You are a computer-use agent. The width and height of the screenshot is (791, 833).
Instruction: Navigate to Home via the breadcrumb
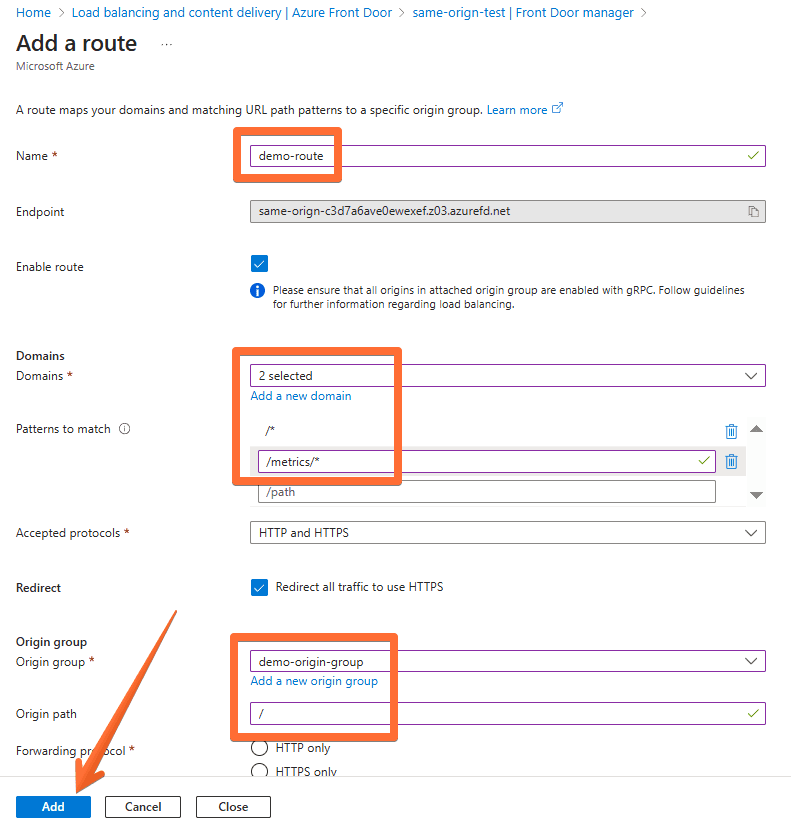[34, 12]
